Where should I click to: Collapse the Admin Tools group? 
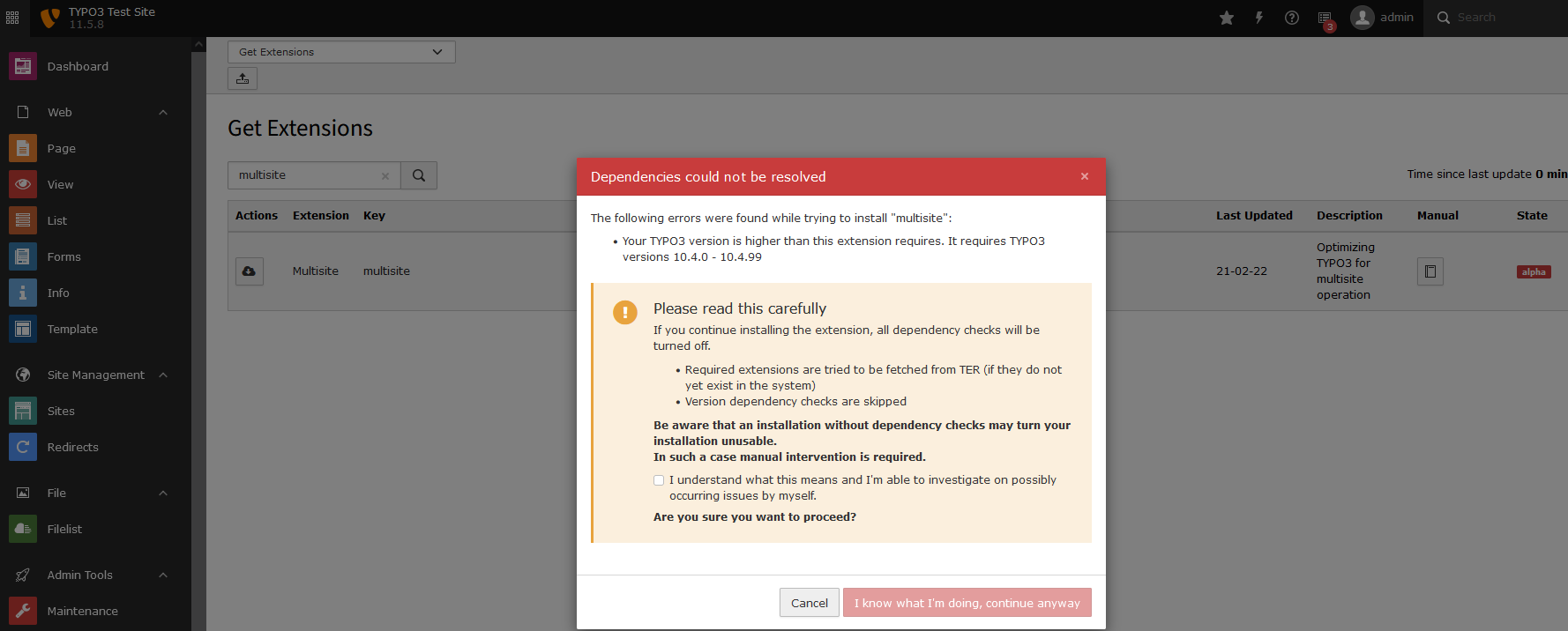tap(163, 575)
